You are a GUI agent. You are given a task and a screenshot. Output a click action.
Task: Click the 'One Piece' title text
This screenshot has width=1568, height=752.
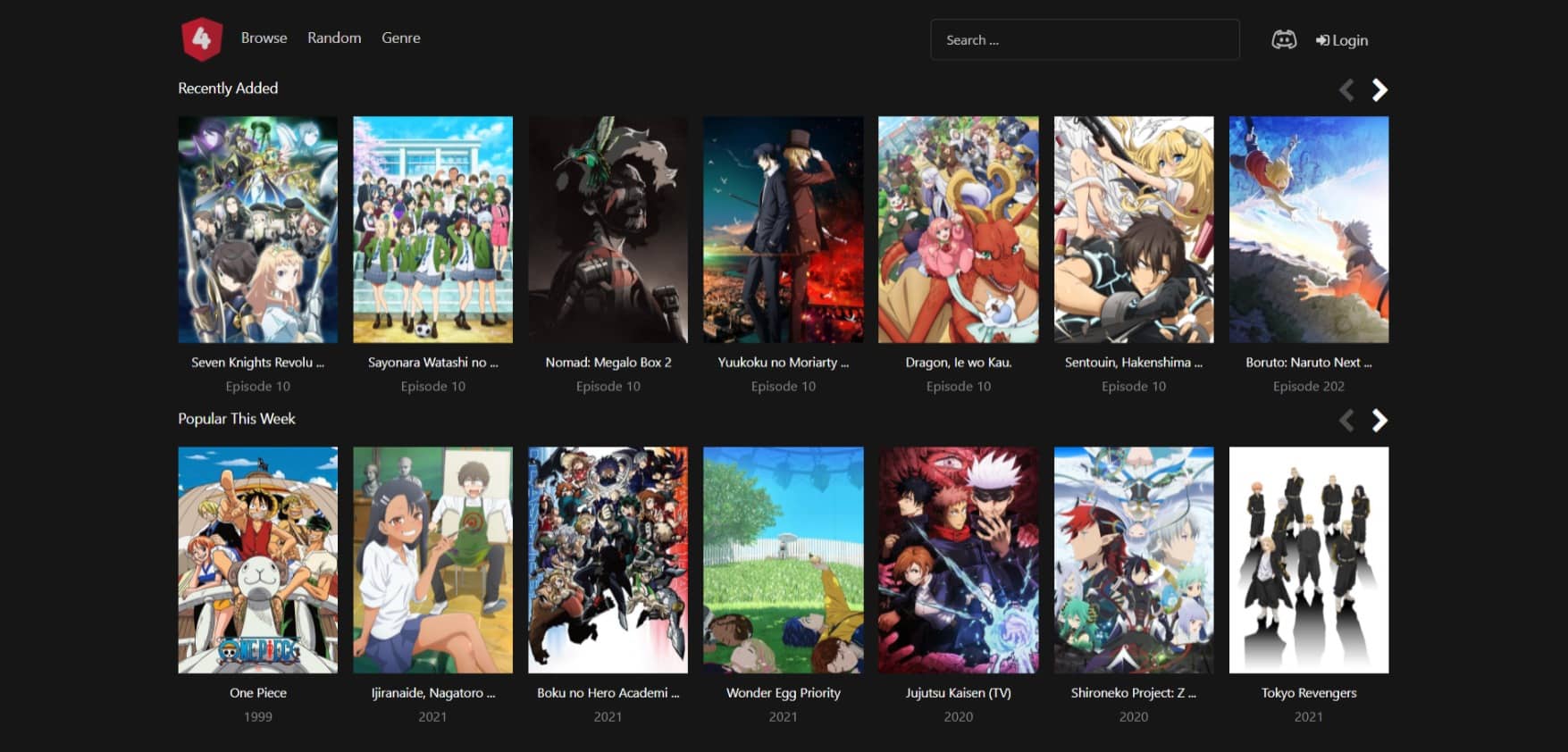258,693
